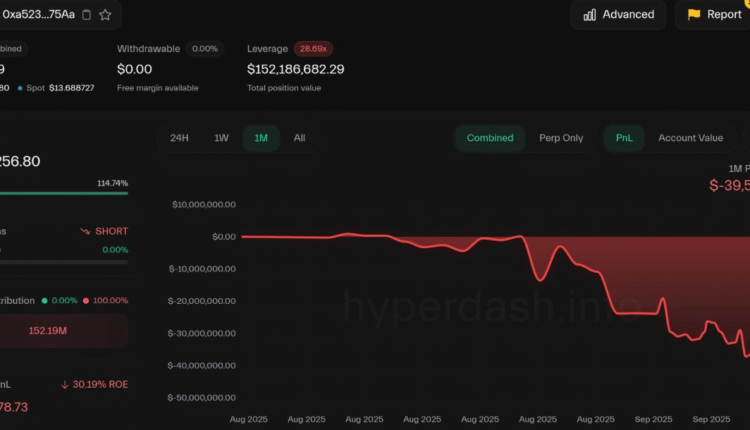Click the 0xa523...75Aa wallet address
This screenshot has width=750, height=430.
(38, 14)
